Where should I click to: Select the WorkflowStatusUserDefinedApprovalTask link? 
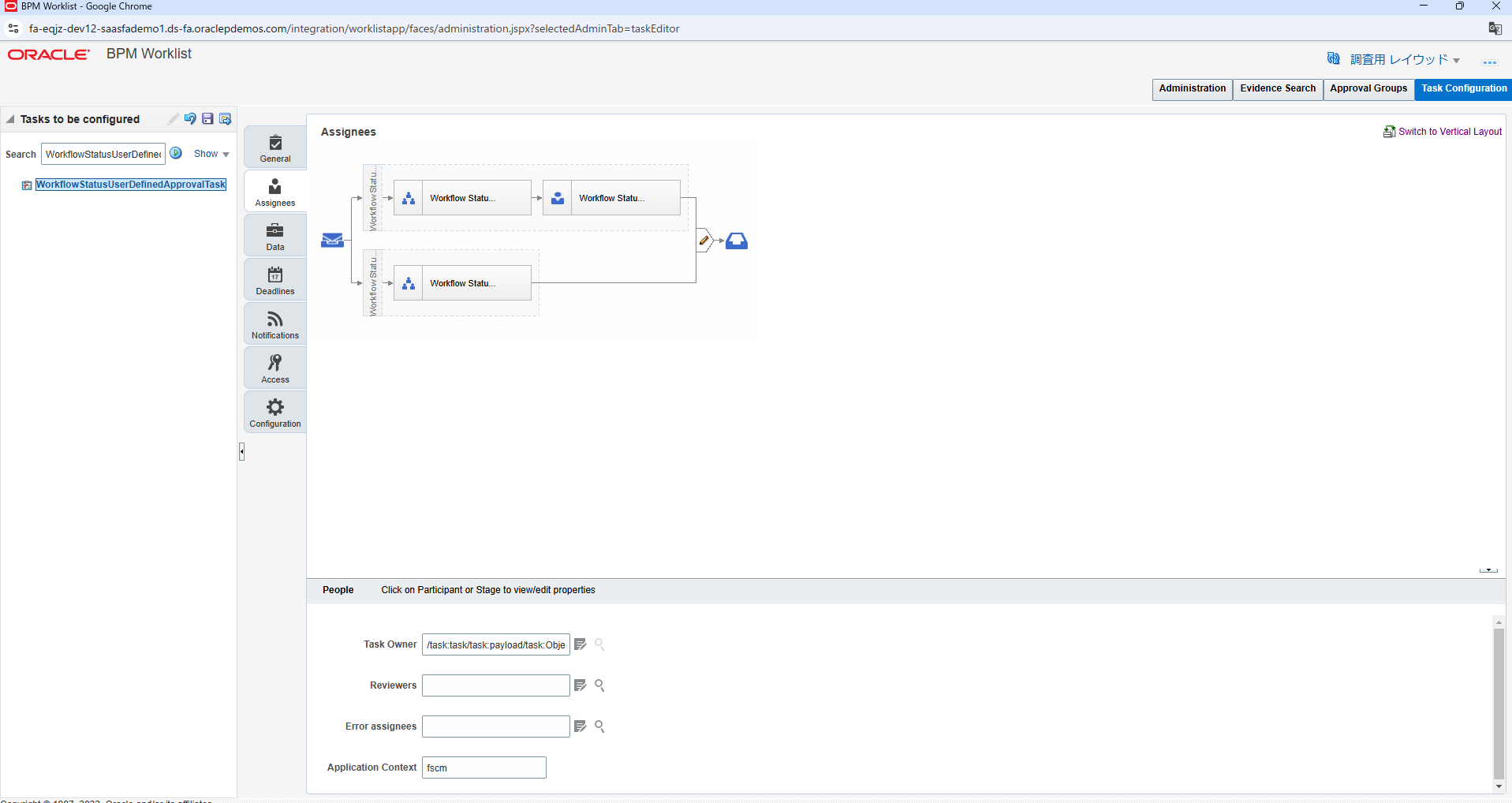pos(130,184)
